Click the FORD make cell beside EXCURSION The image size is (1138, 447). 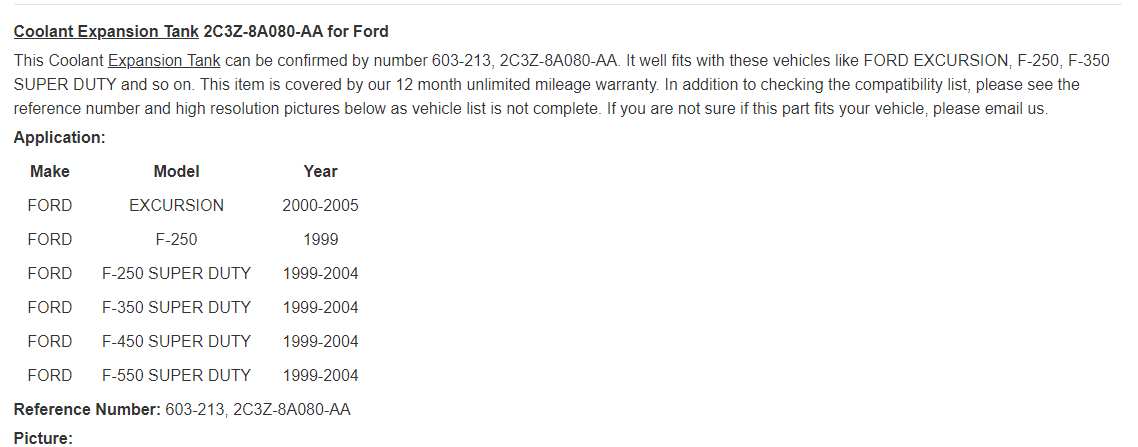[50, 206]
